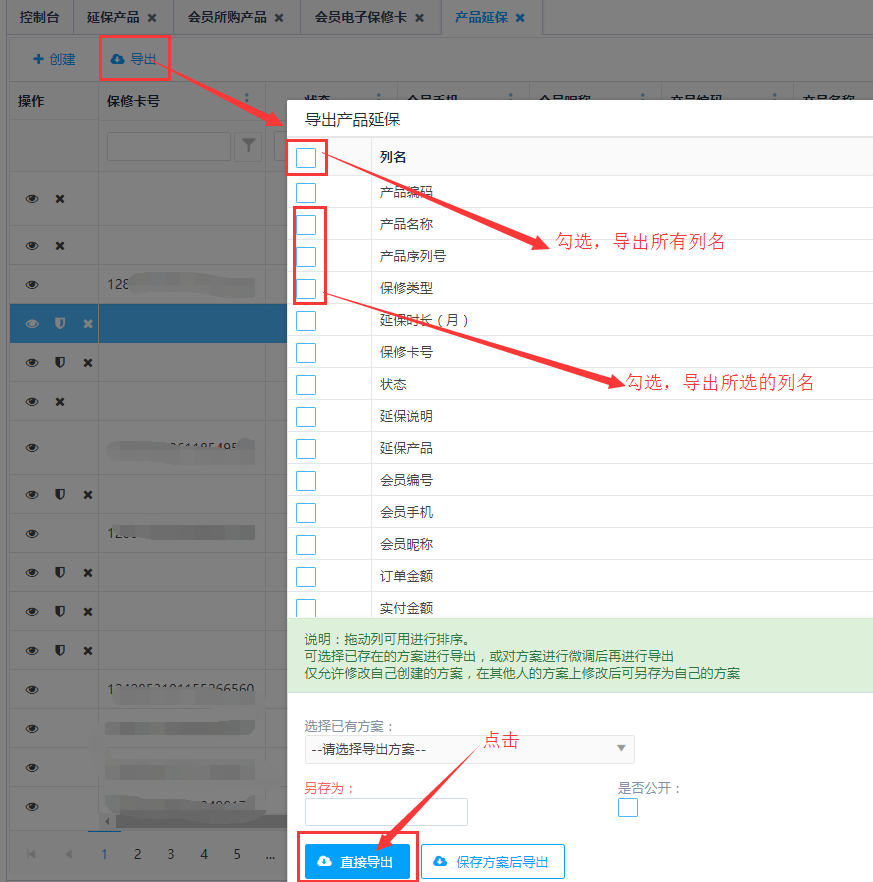Check the 会员手机 column checkbox
The width and height of the screenshot is (873, 882).
click(306, 512)
